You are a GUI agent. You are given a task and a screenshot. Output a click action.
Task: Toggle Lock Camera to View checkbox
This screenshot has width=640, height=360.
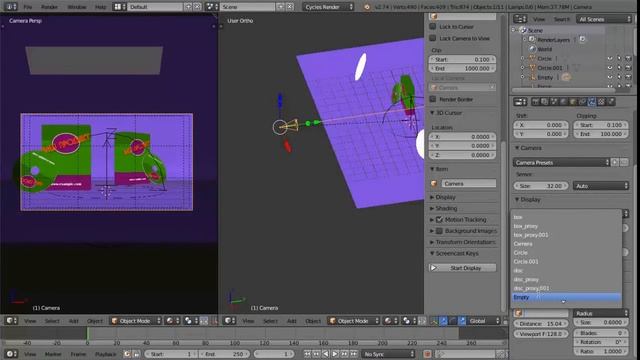(x=433, y=38)
